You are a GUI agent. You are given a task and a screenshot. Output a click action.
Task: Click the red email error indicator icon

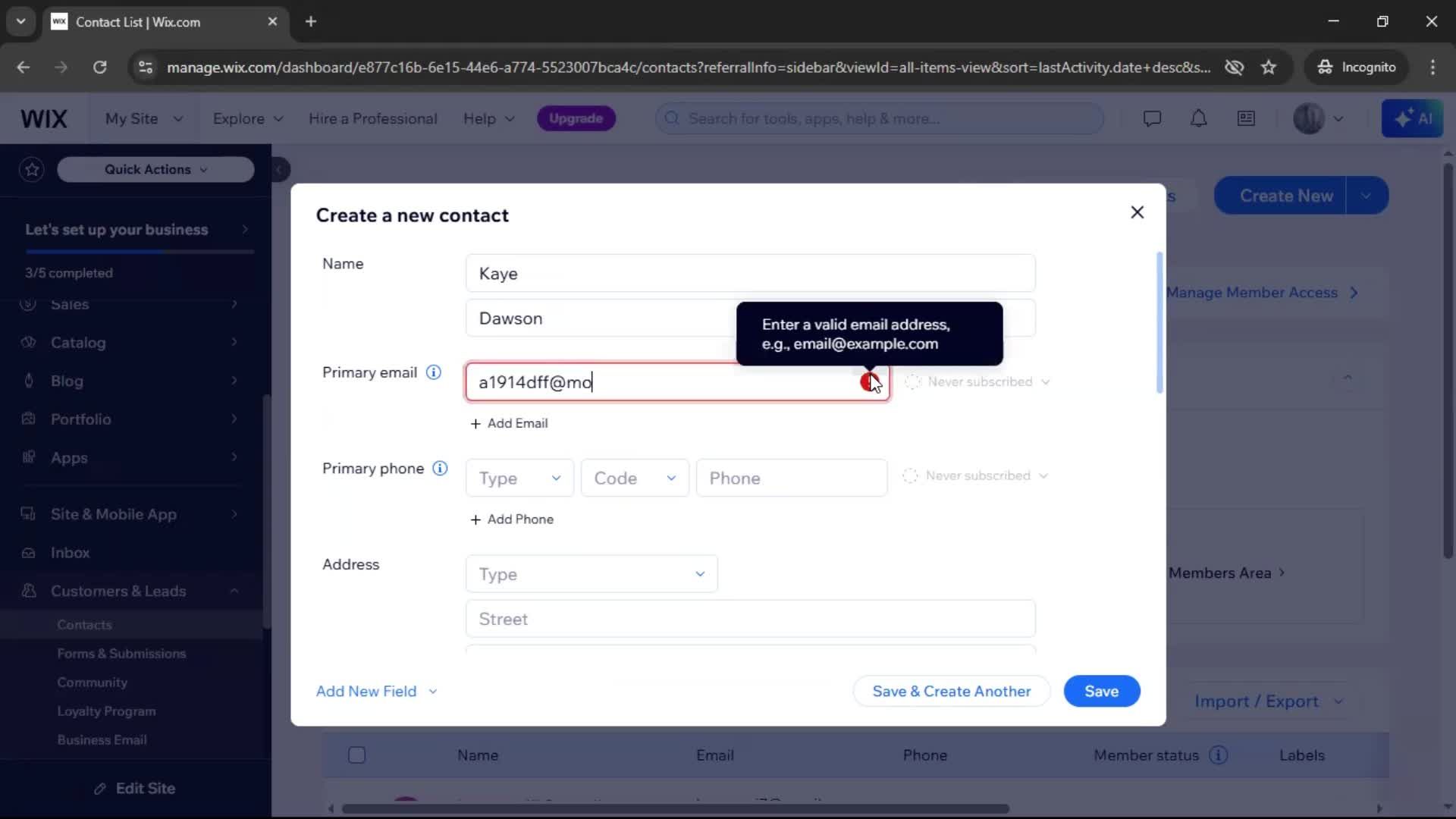click(x=869, y=382)
